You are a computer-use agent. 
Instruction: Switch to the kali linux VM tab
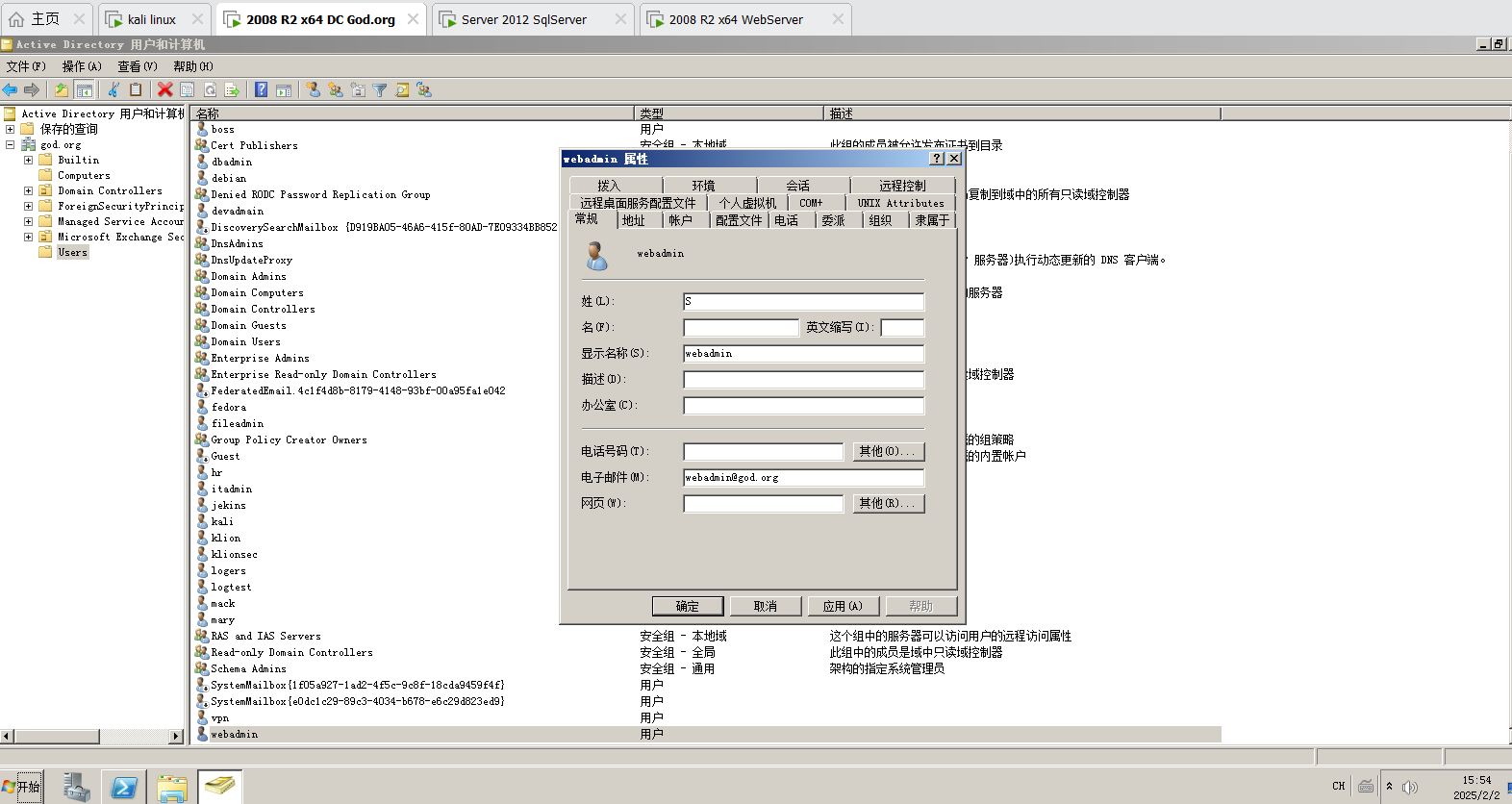click(152, 19)
